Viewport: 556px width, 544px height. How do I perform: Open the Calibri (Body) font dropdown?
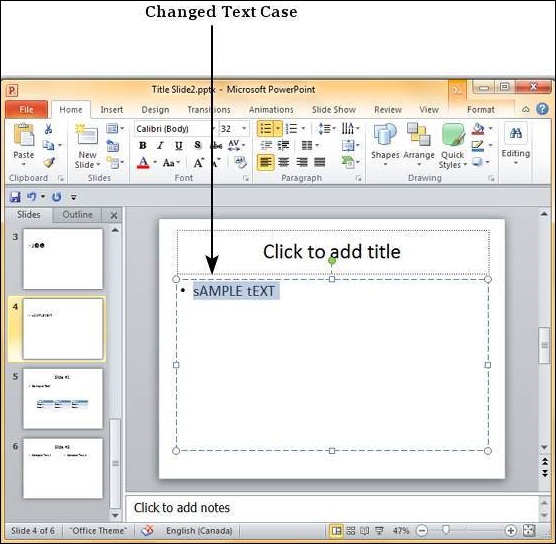point(213,129)
